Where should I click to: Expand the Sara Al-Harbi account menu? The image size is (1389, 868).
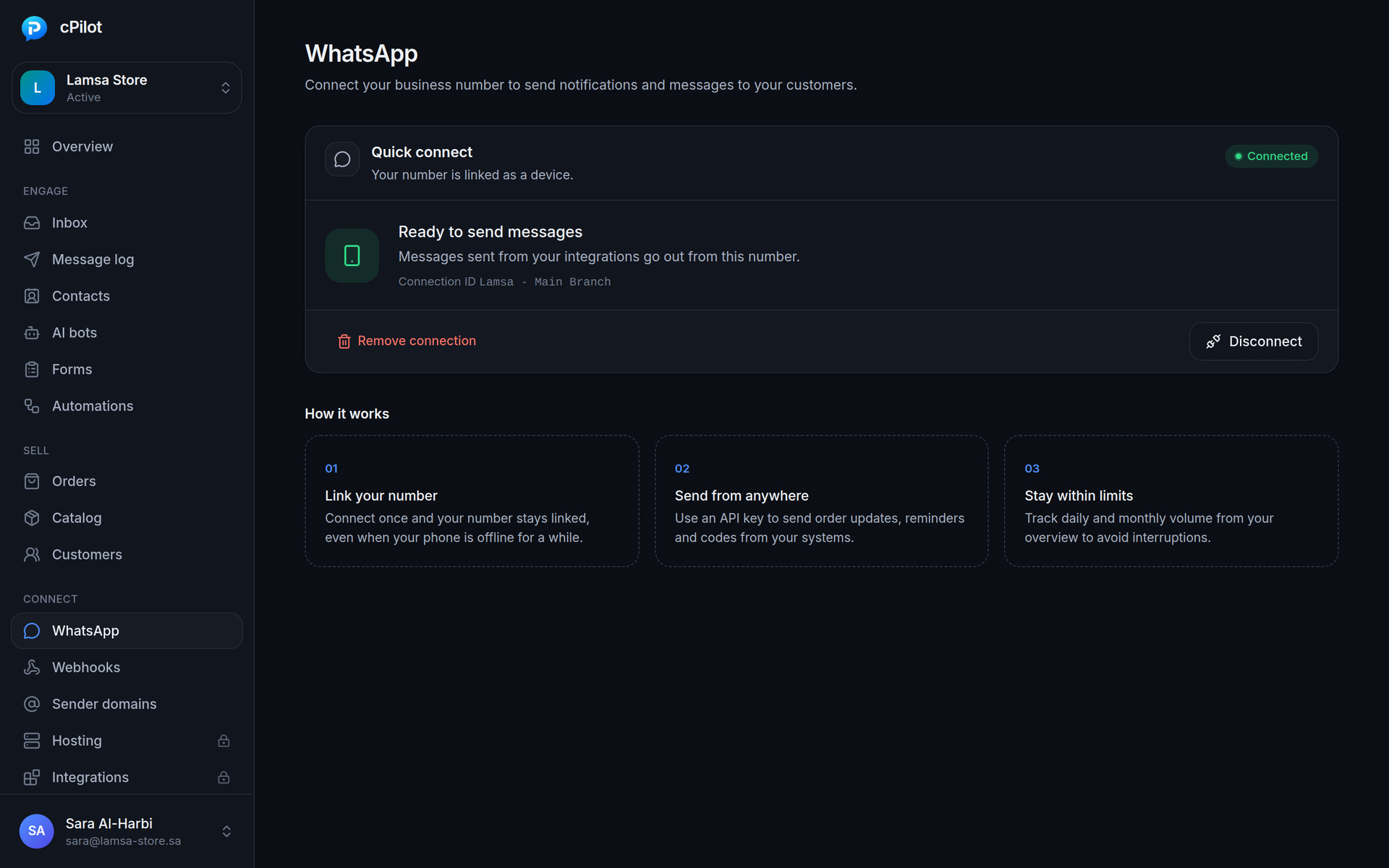click(x=127, y=831)
